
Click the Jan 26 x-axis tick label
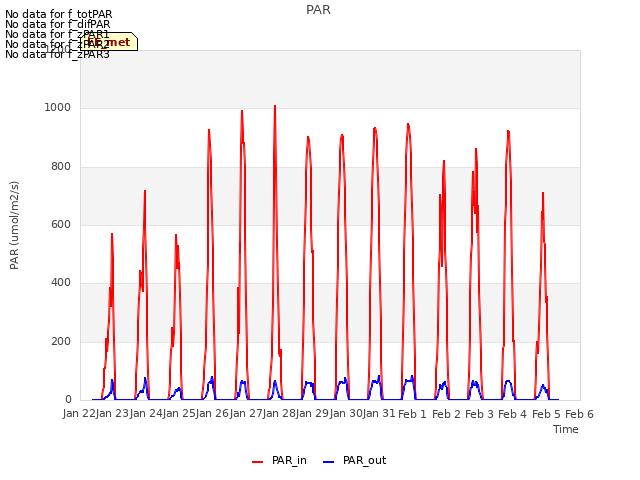[212, 414]
